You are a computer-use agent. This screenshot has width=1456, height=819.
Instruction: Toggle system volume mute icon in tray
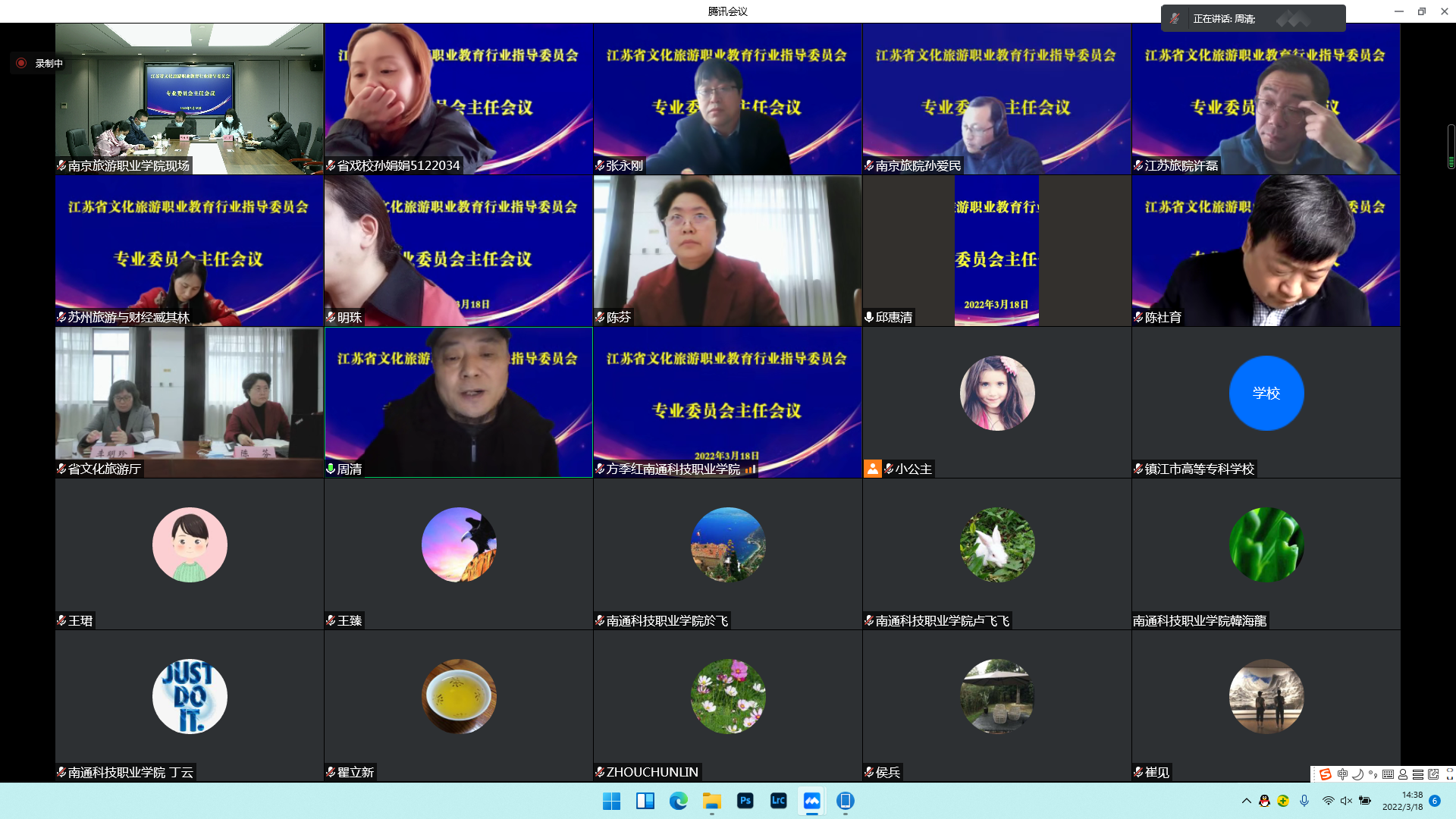point(1346,801)
